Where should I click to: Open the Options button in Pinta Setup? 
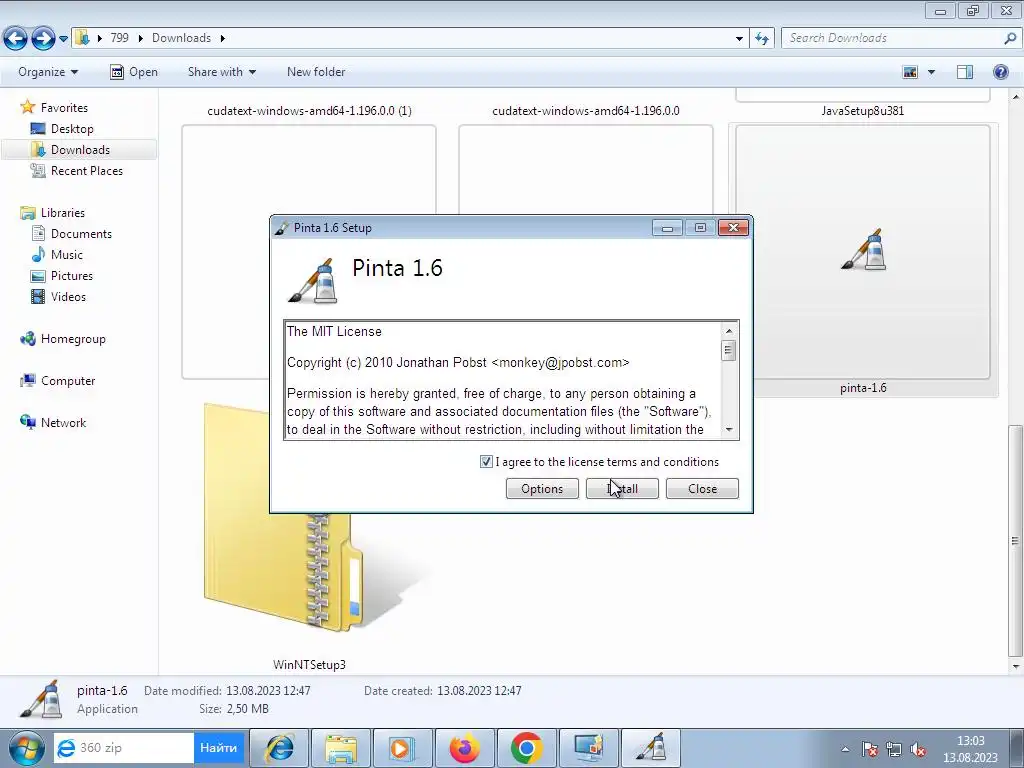pos(542,488)
